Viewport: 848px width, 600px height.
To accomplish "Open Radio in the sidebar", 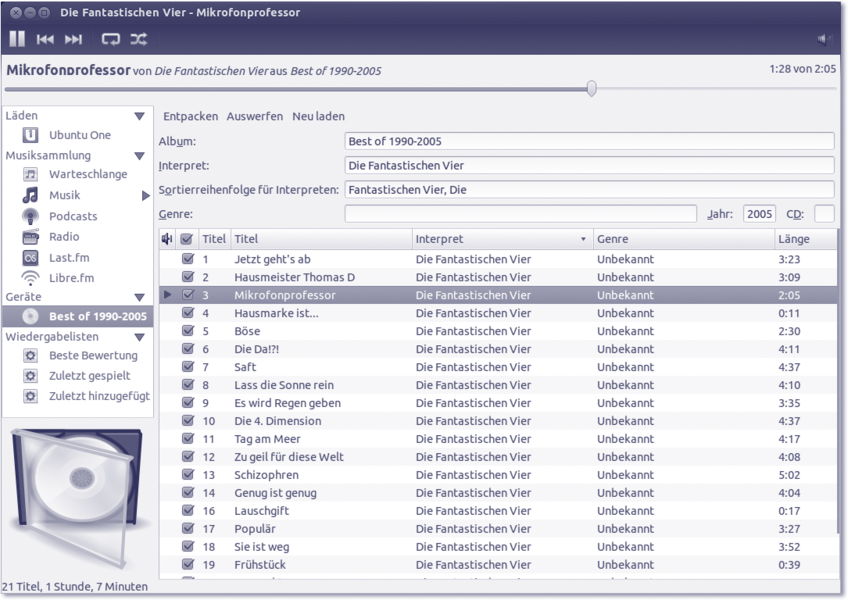I will [x=64, y=237].
